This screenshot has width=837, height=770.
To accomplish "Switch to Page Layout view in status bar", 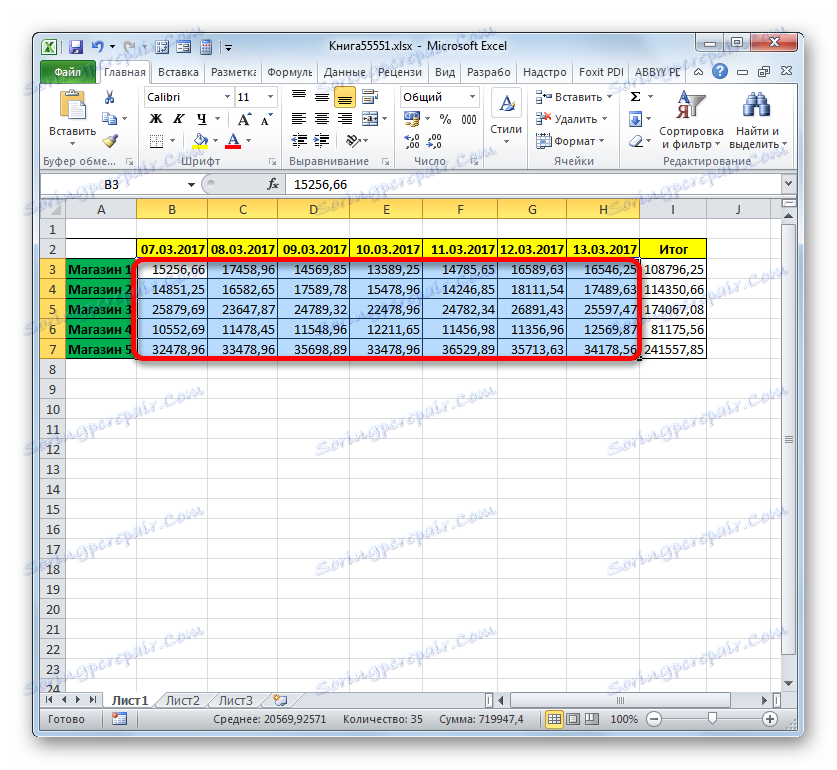I will coord(573,719).
